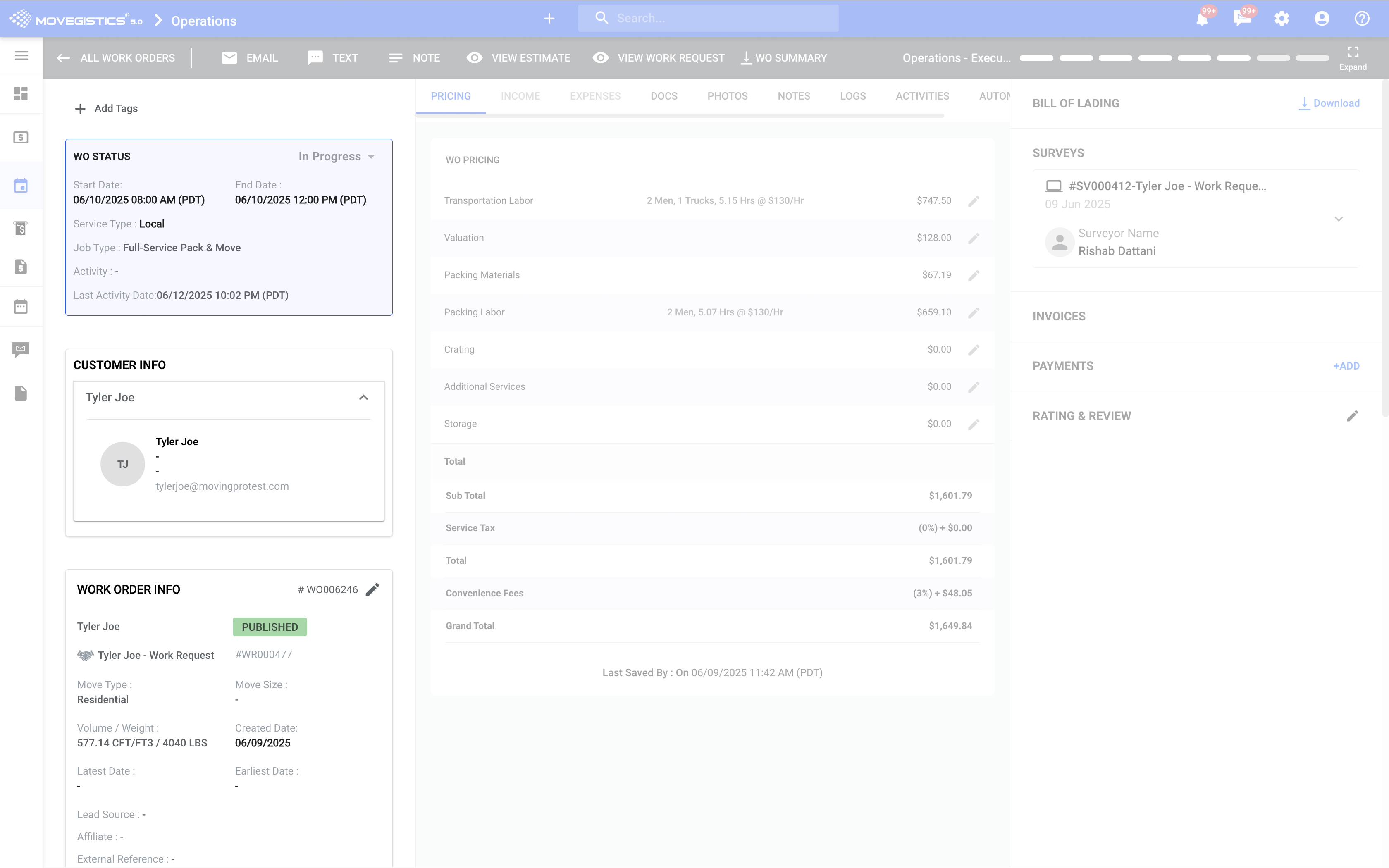Click View Estimate in the toolbar
Viewport: 1389px width, 868px height.
pyautogui.click(x=518, y=58)
